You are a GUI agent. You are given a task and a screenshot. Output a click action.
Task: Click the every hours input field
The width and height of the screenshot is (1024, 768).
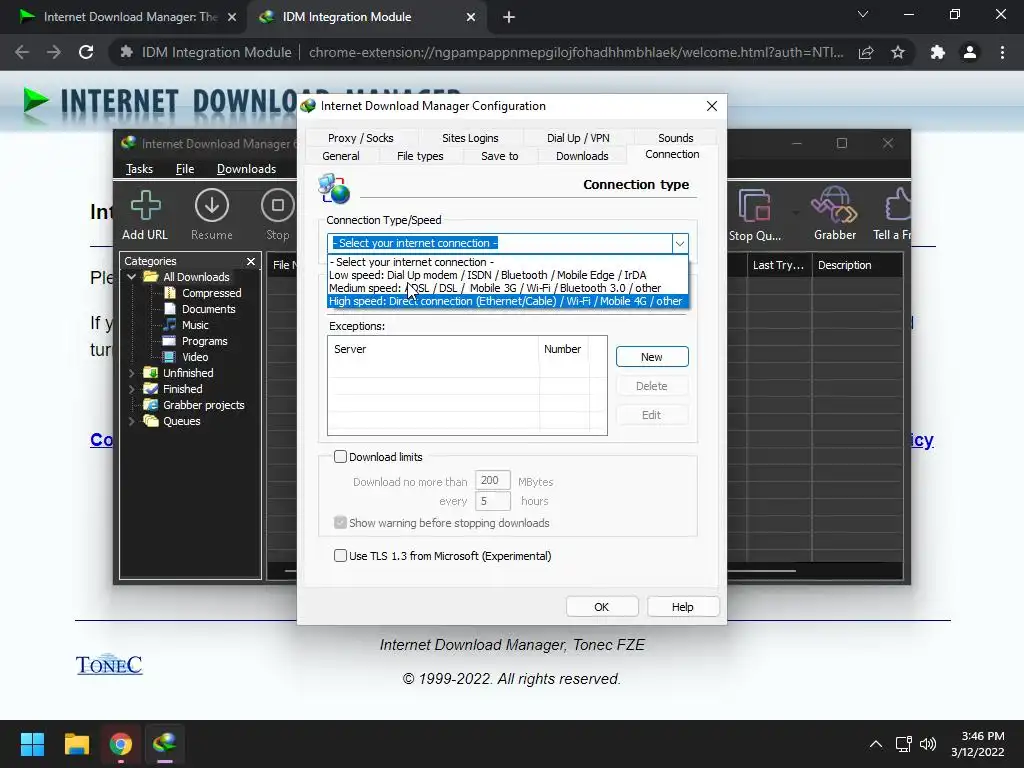click(x=492, y=501)
